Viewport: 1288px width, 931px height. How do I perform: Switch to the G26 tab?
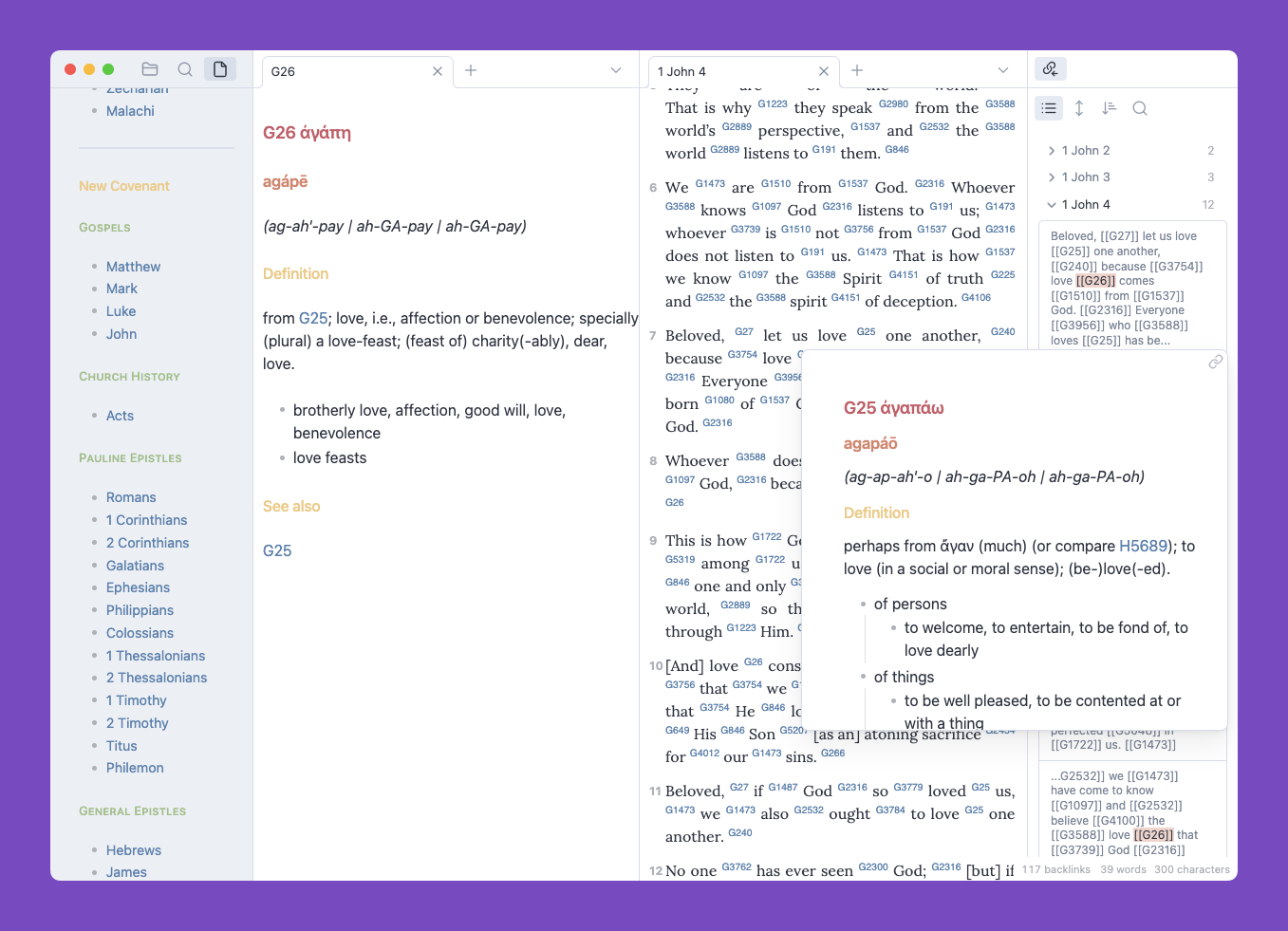(357, 71)
